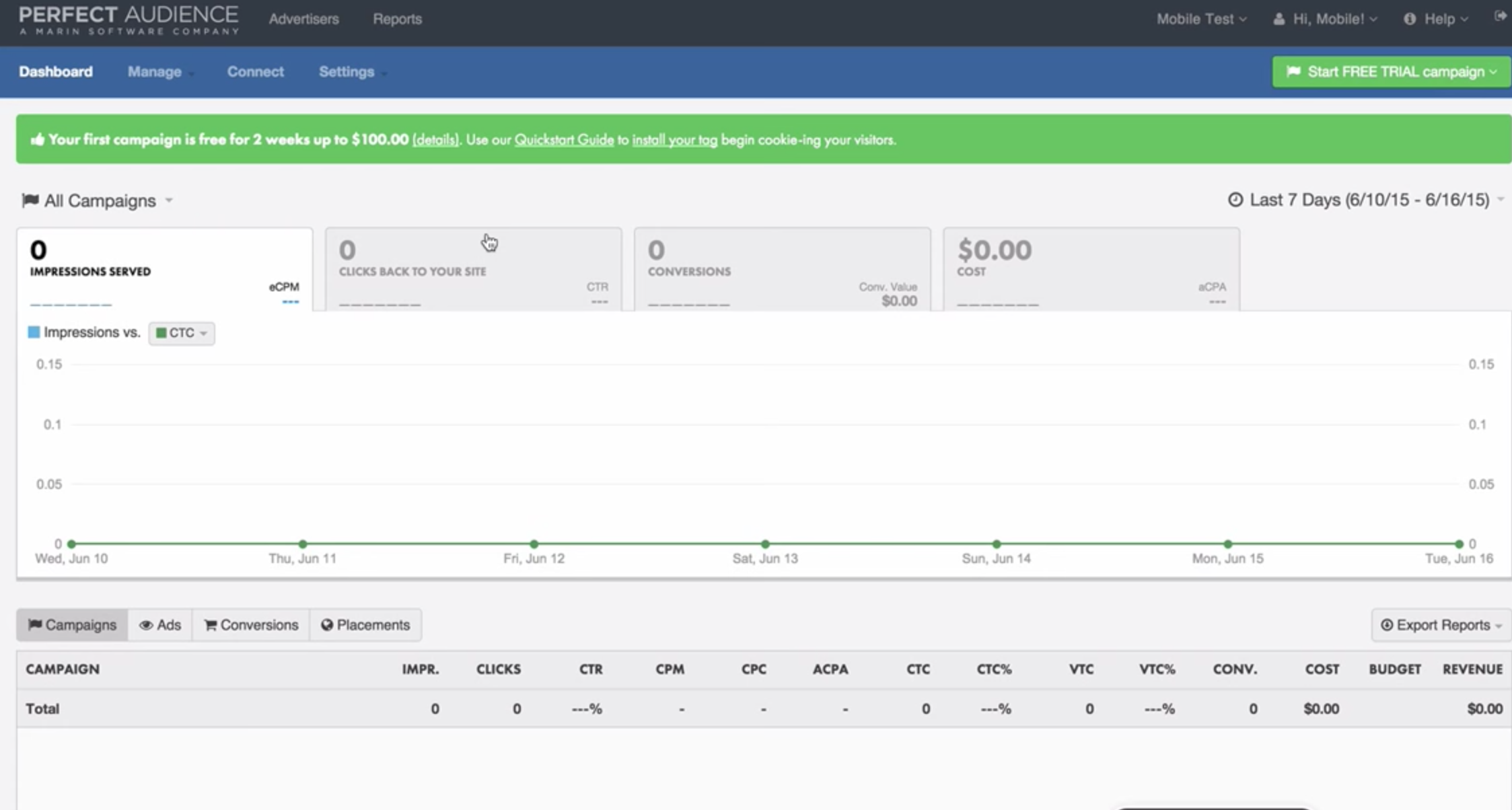Open Reports in the top navigation
The width and height of the screenshot is (1512, 810).
coord(398,19)
